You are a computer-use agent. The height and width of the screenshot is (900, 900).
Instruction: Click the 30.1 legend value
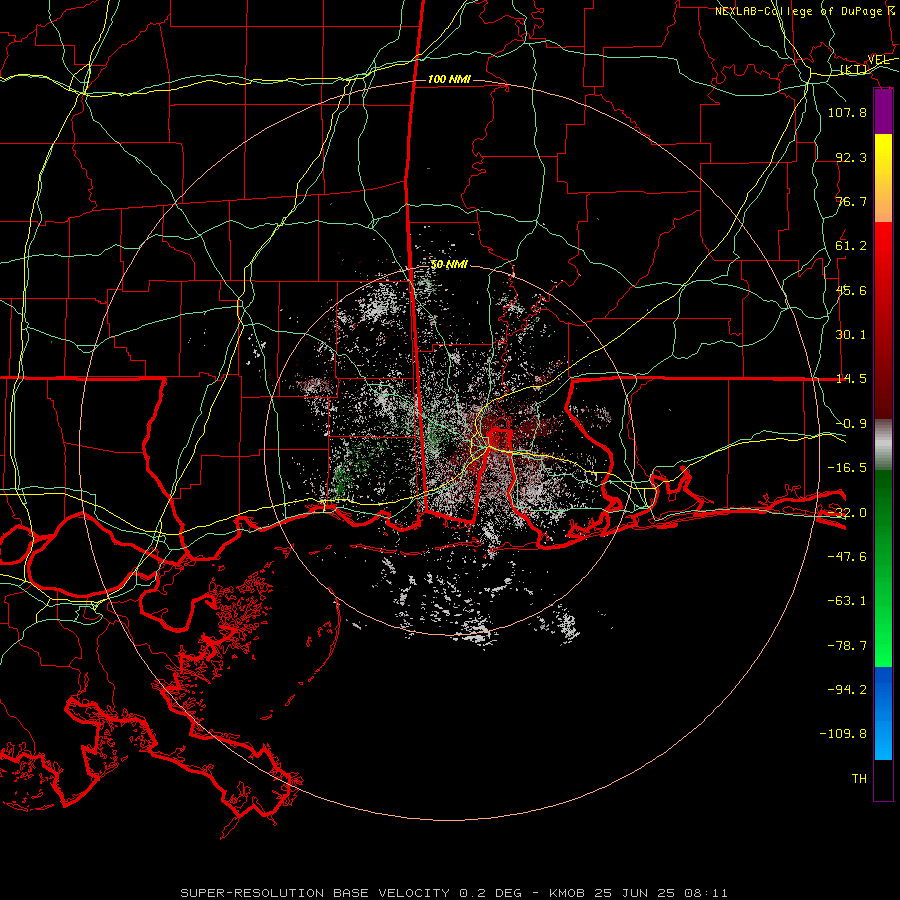coord(851,335)
